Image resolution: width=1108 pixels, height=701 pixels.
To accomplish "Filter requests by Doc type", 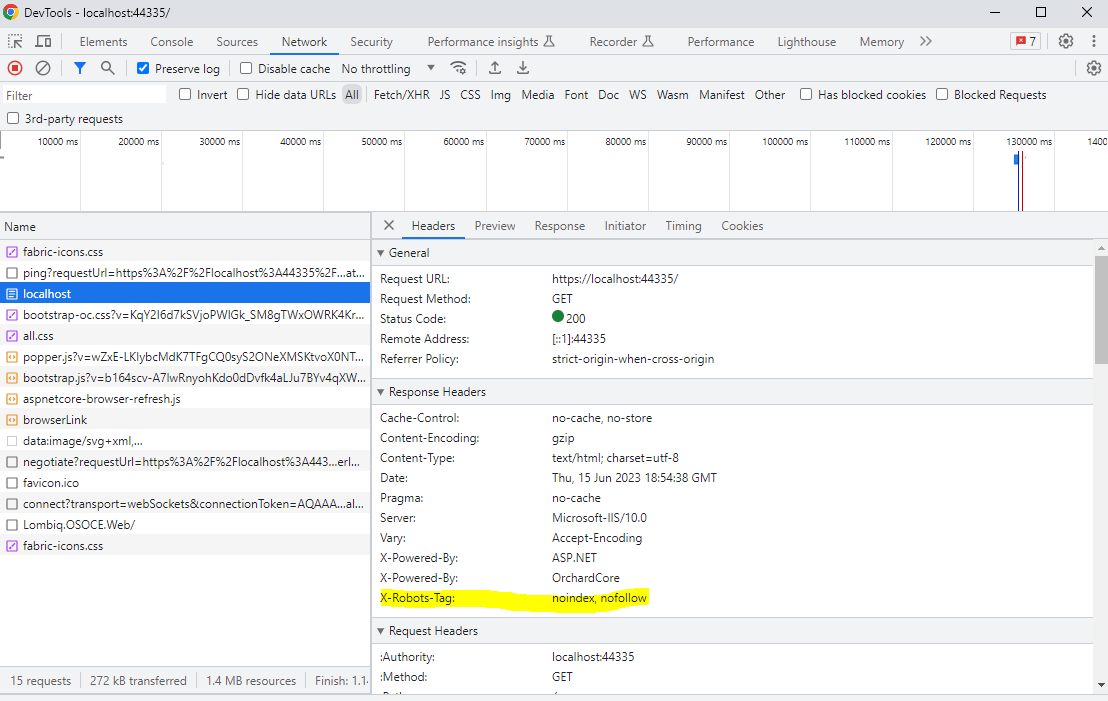I will (608, 95).
